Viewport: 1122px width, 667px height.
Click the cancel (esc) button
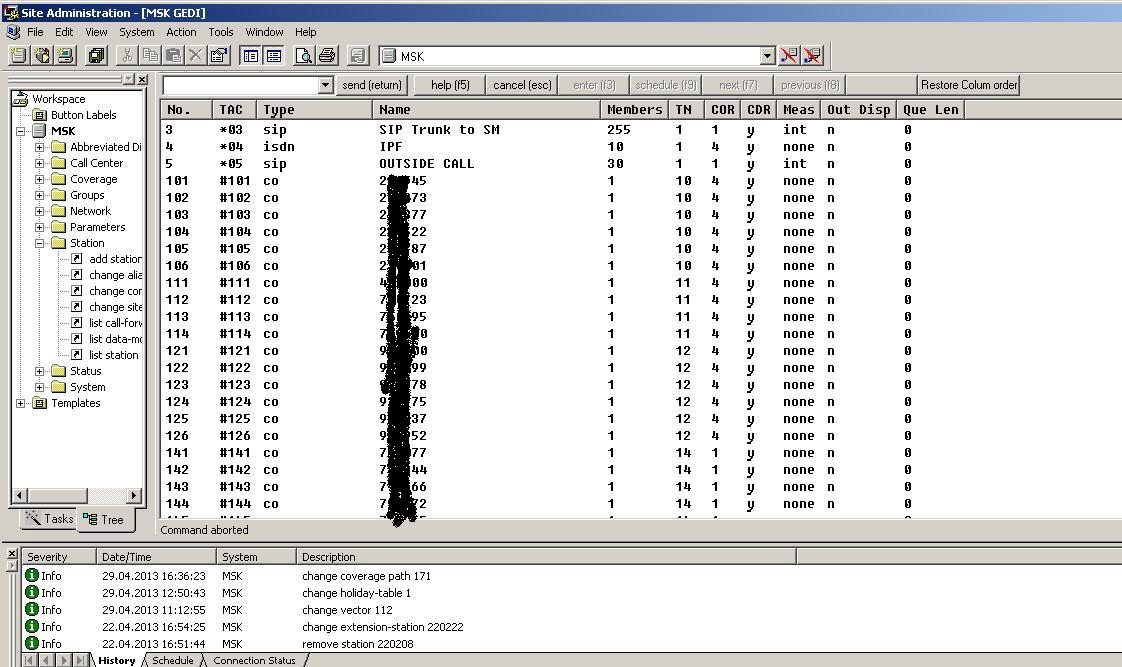[x=522, y=85]
